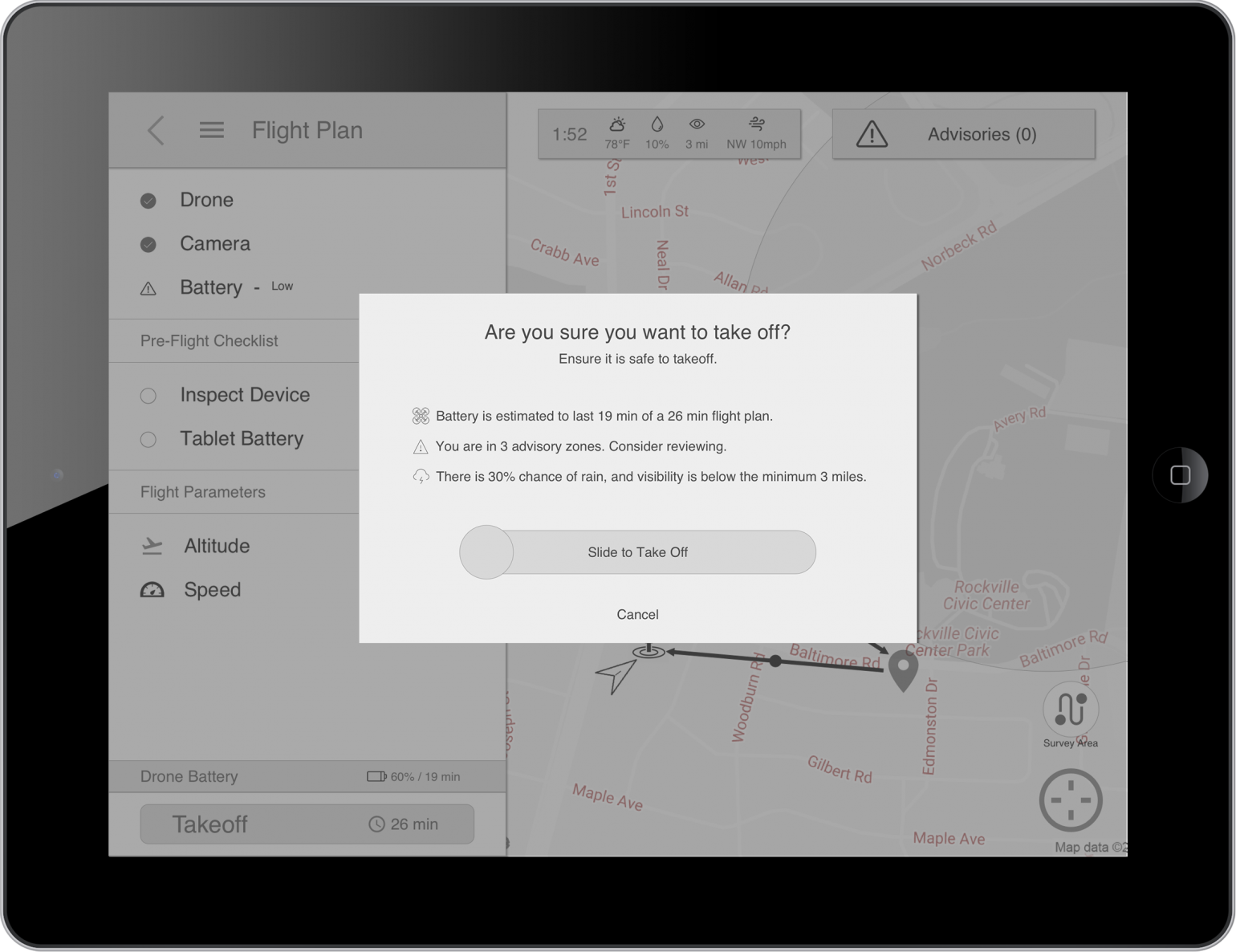This screenshot has height=952, width=1236.
Task: Go back with the left chevron arrow
Action: tap(157, 130)
